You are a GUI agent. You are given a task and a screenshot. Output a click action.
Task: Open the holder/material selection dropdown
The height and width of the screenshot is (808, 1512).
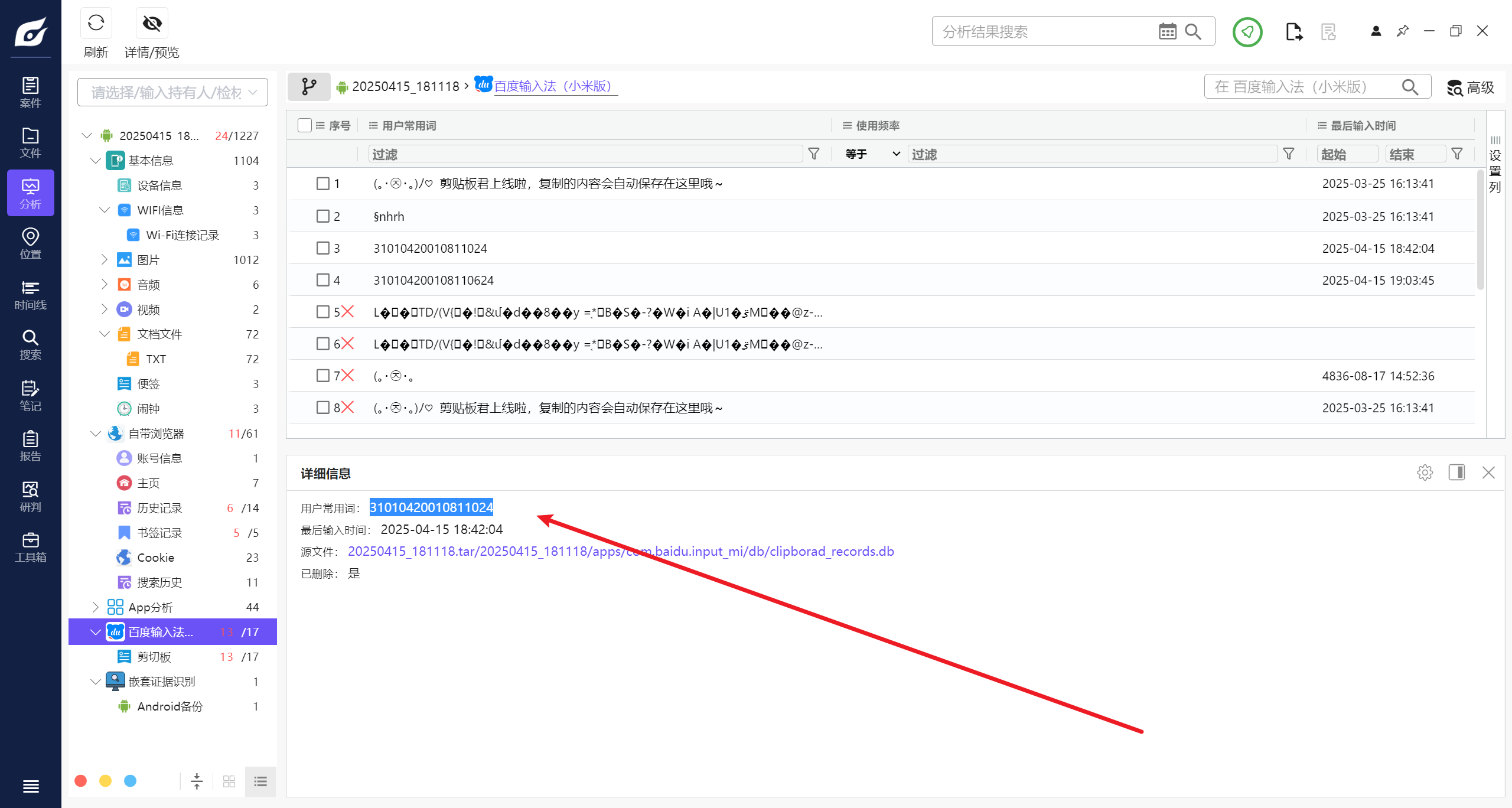[172, 92]
